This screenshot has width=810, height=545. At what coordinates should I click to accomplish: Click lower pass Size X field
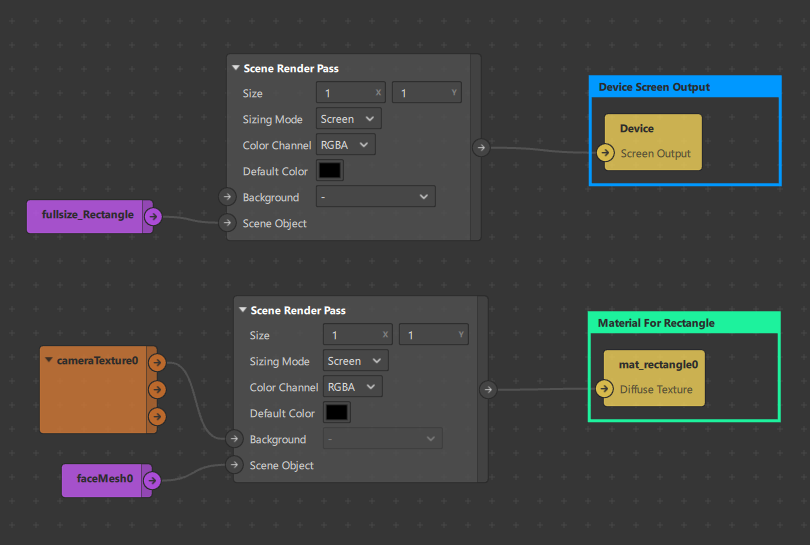click(x=358, y=334)
